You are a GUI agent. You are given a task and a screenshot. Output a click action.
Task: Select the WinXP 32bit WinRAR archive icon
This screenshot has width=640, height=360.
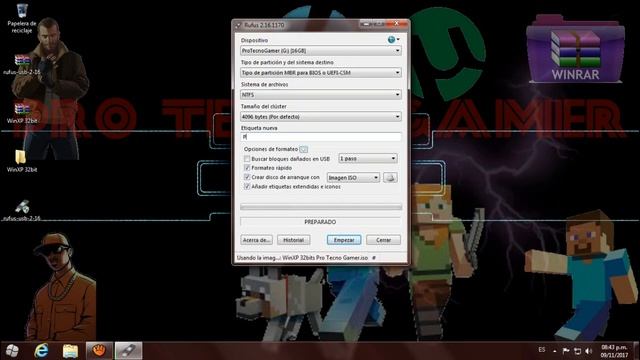(x=22, y=113)
